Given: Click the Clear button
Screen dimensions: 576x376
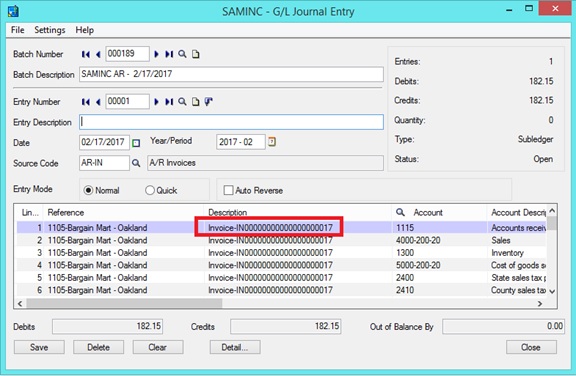Looking at the screenshot, I should click(158, 347).
